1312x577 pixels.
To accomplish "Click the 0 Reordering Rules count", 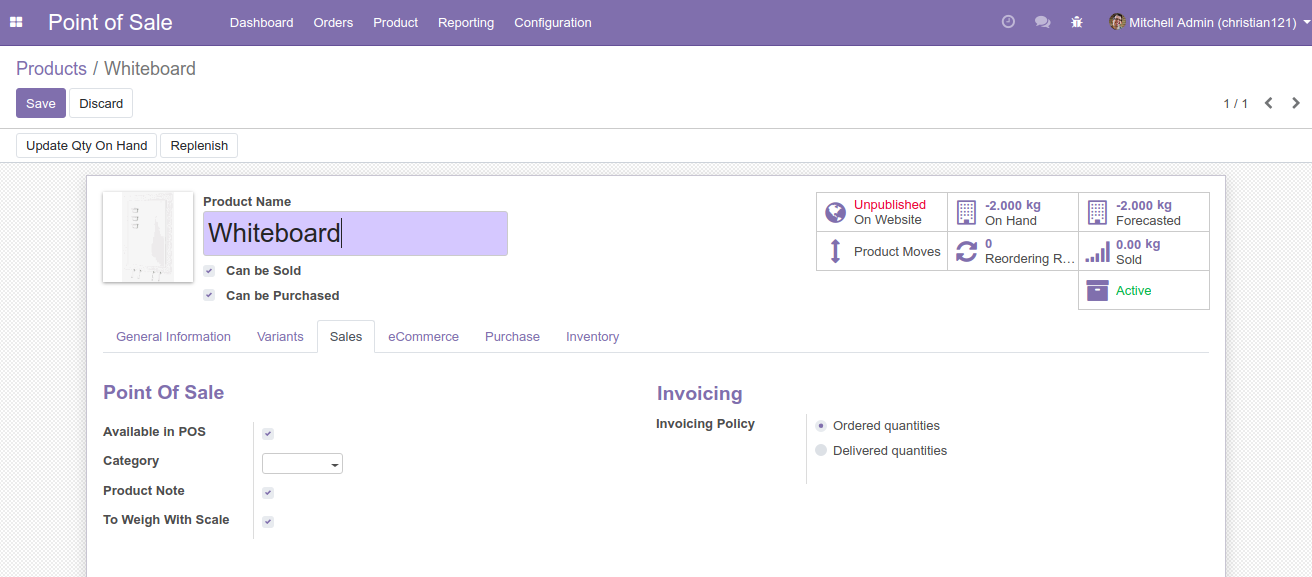I will coord(989,244).
